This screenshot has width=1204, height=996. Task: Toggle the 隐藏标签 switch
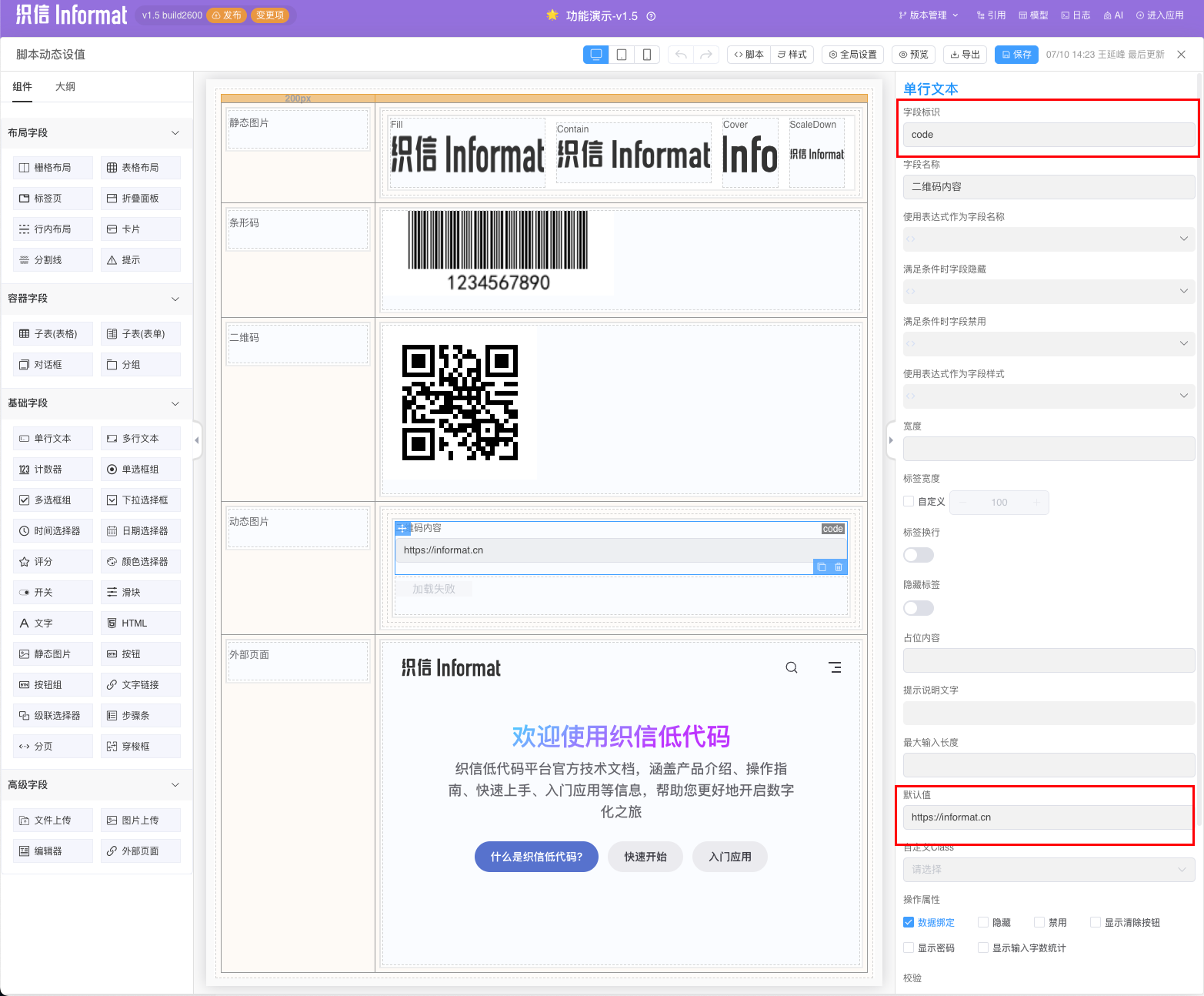919,608
